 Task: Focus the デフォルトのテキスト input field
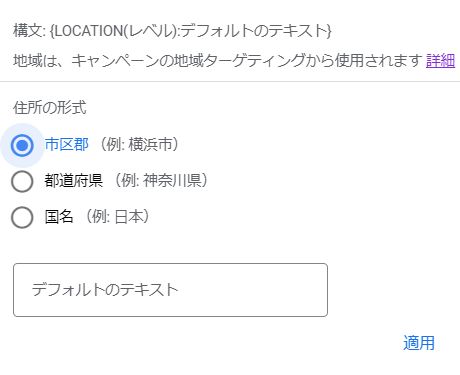170,290
